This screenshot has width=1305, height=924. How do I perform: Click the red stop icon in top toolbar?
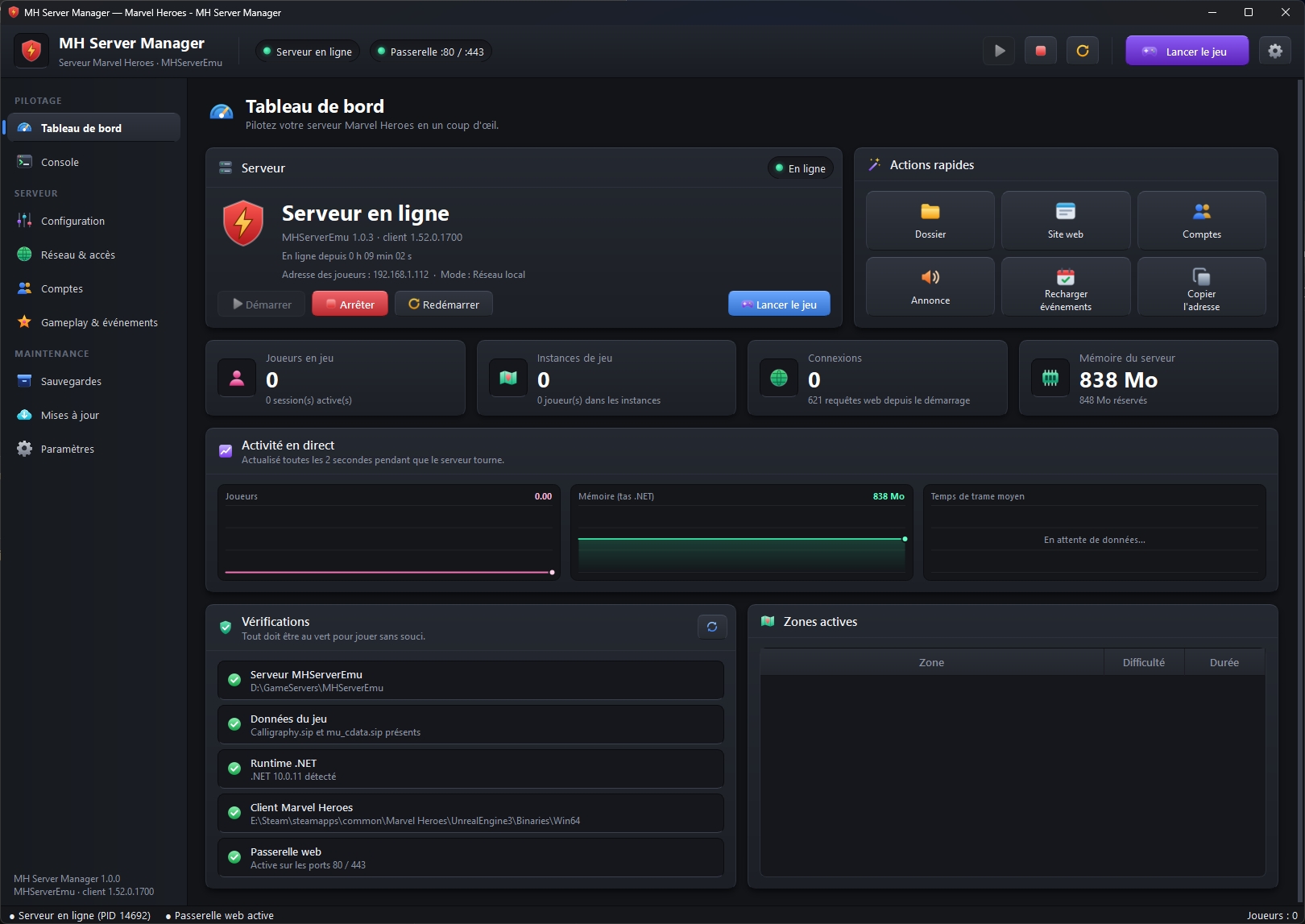[x=1041, y=51]
